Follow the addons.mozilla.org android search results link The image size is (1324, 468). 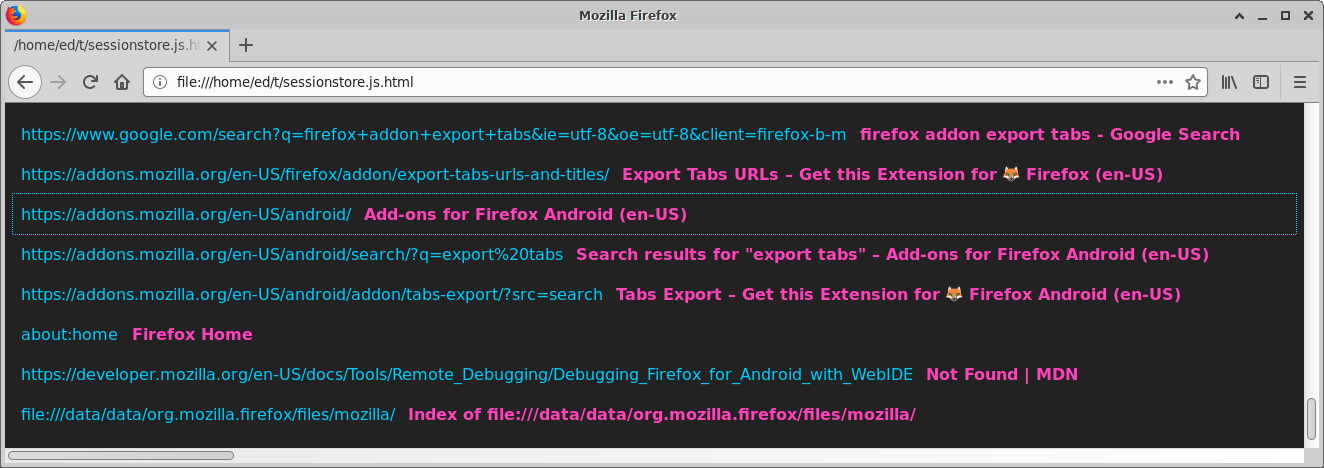pos(292,254)
